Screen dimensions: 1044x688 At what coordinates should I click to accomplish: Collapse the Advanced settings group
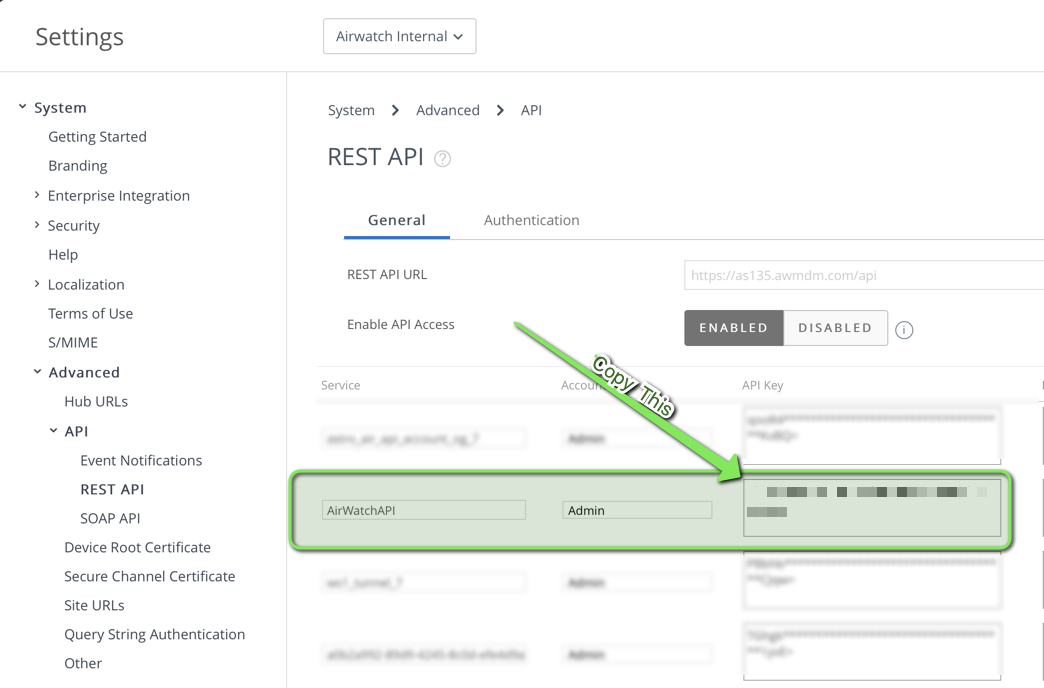36,372
